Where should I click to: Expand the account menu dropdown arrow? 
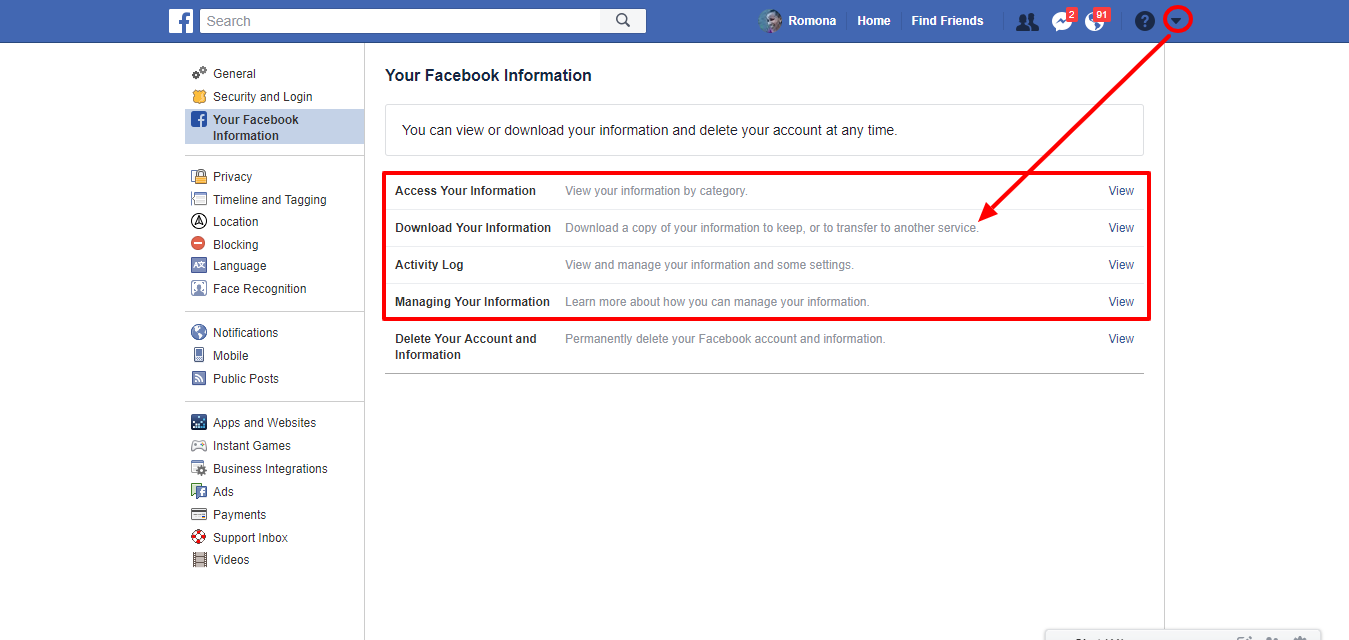click(1177, 21)
